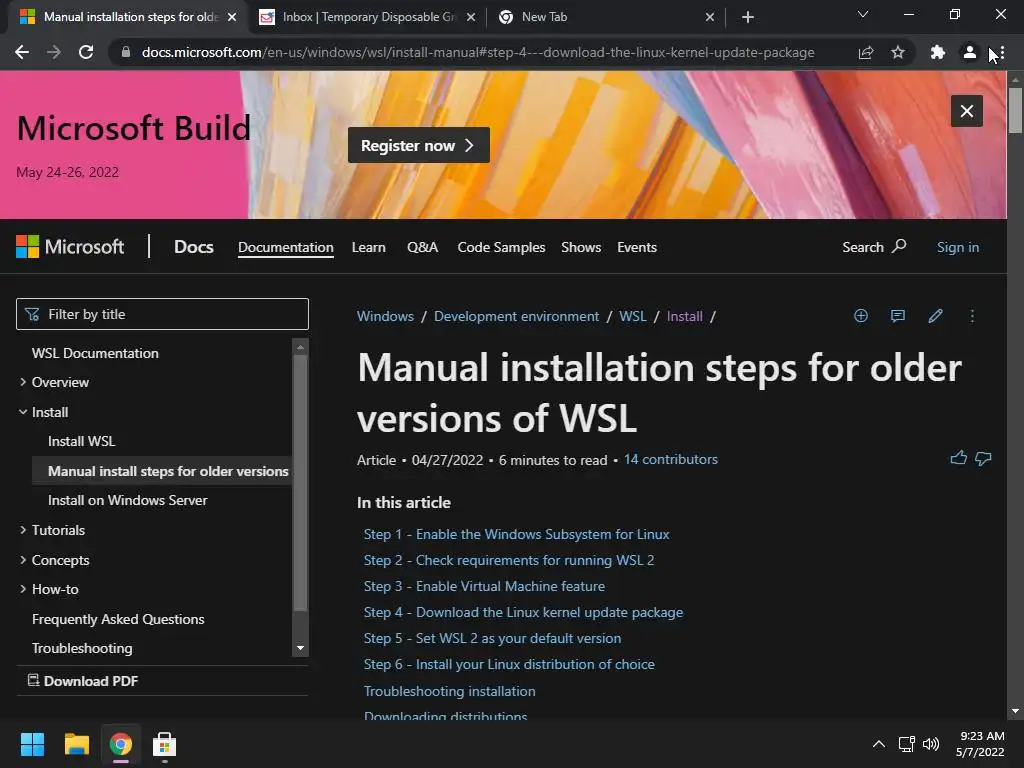The height and width of the screenshot is (768, 1024).
Task: Open the Windows Start button
Action: click(x=32, y=744)
